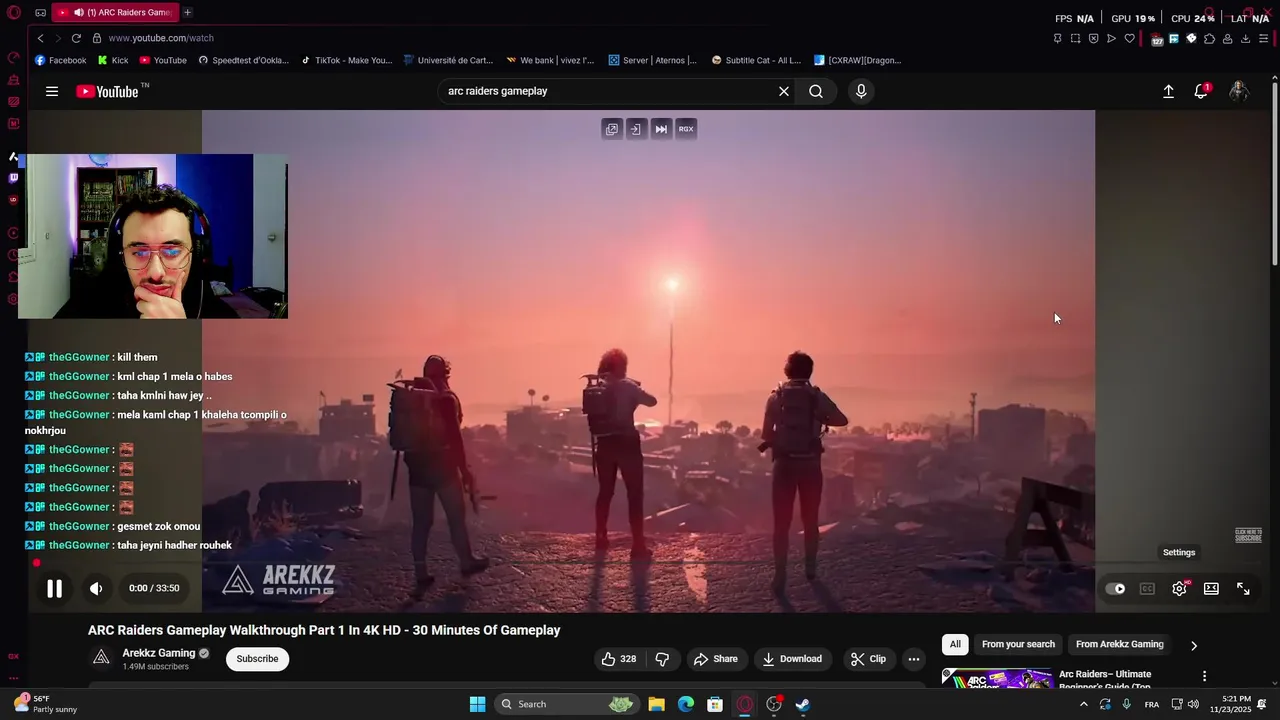Open the Subtitle Cat bookmark
The width and height of the screenshot is (1280, 720).
coord(757,60)
